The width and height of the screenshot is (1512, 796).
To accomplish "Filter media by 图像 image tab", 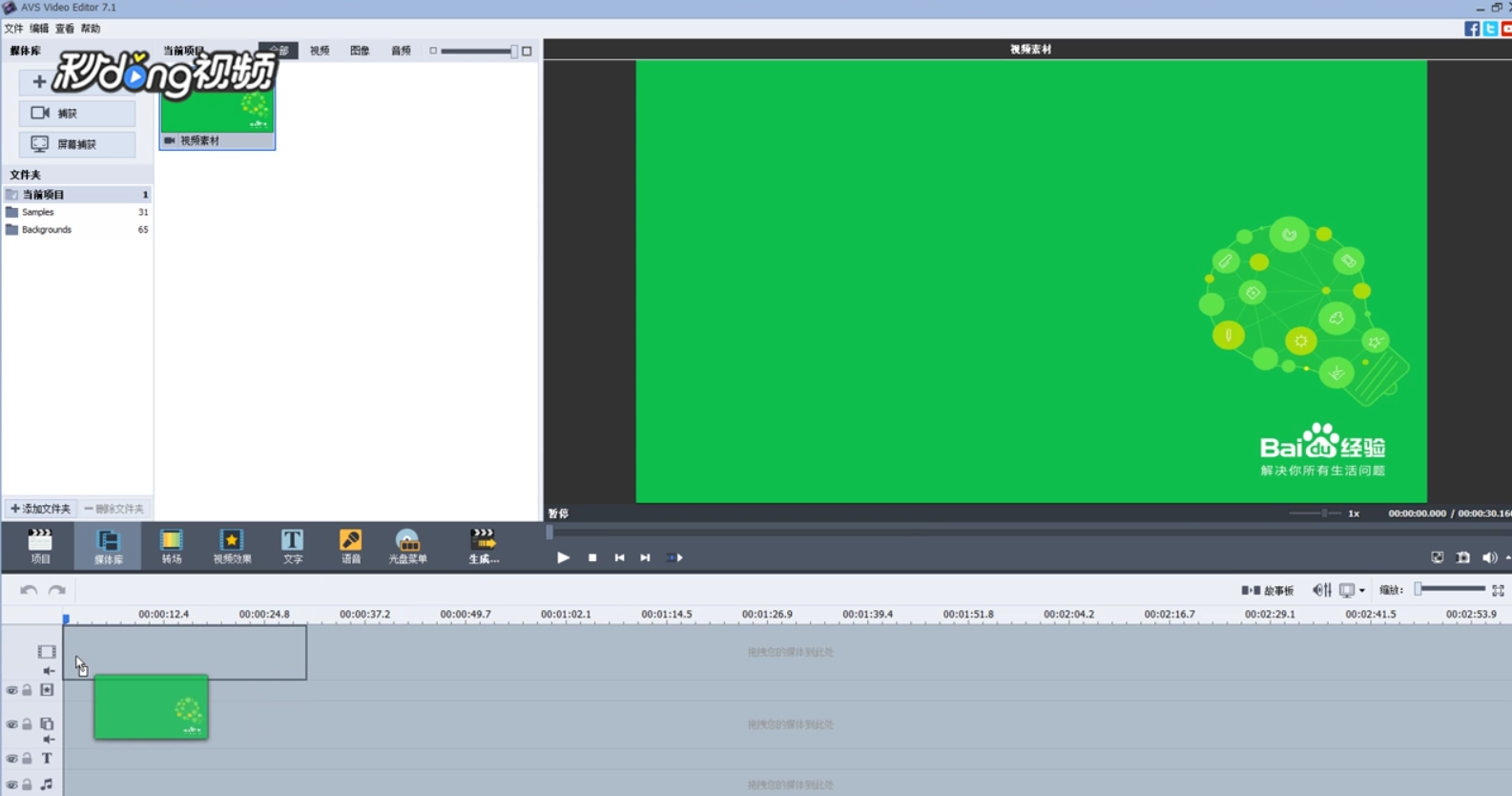I will [x=360, y=51].
